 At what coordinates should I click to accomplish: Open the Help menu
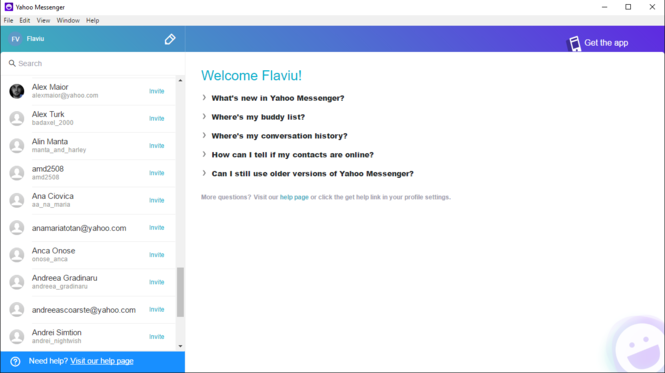coord(92,20)
